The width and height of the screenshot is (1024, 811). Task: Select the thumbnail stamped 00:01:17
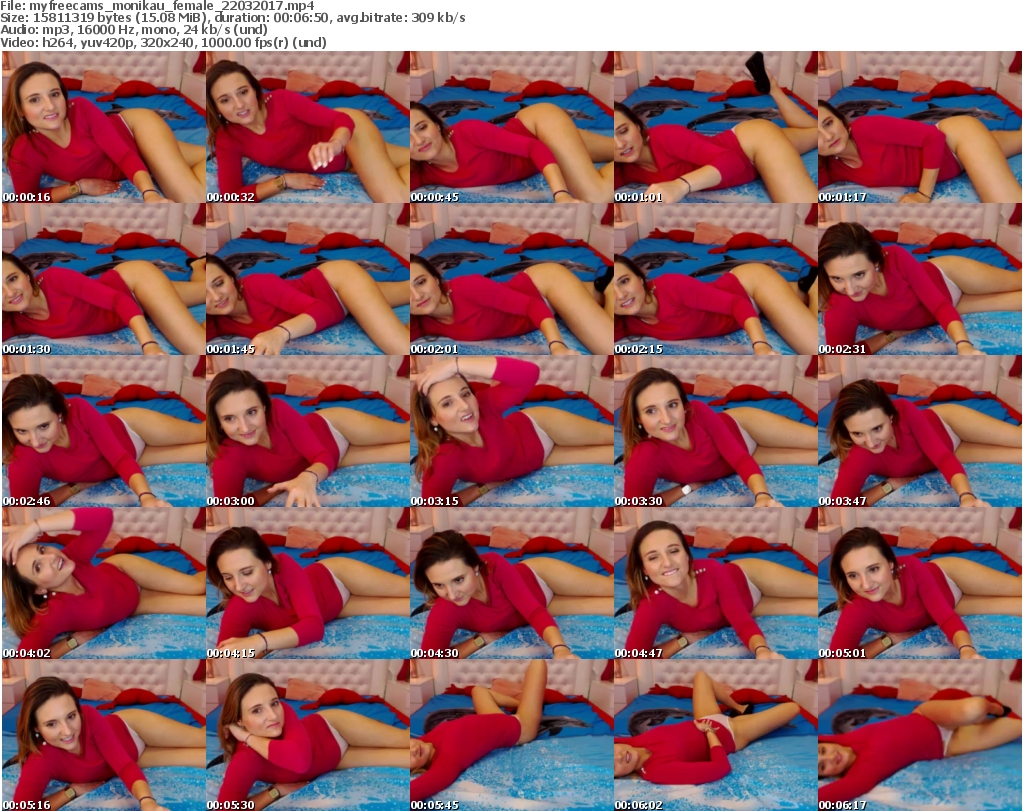tap(920, 127)
